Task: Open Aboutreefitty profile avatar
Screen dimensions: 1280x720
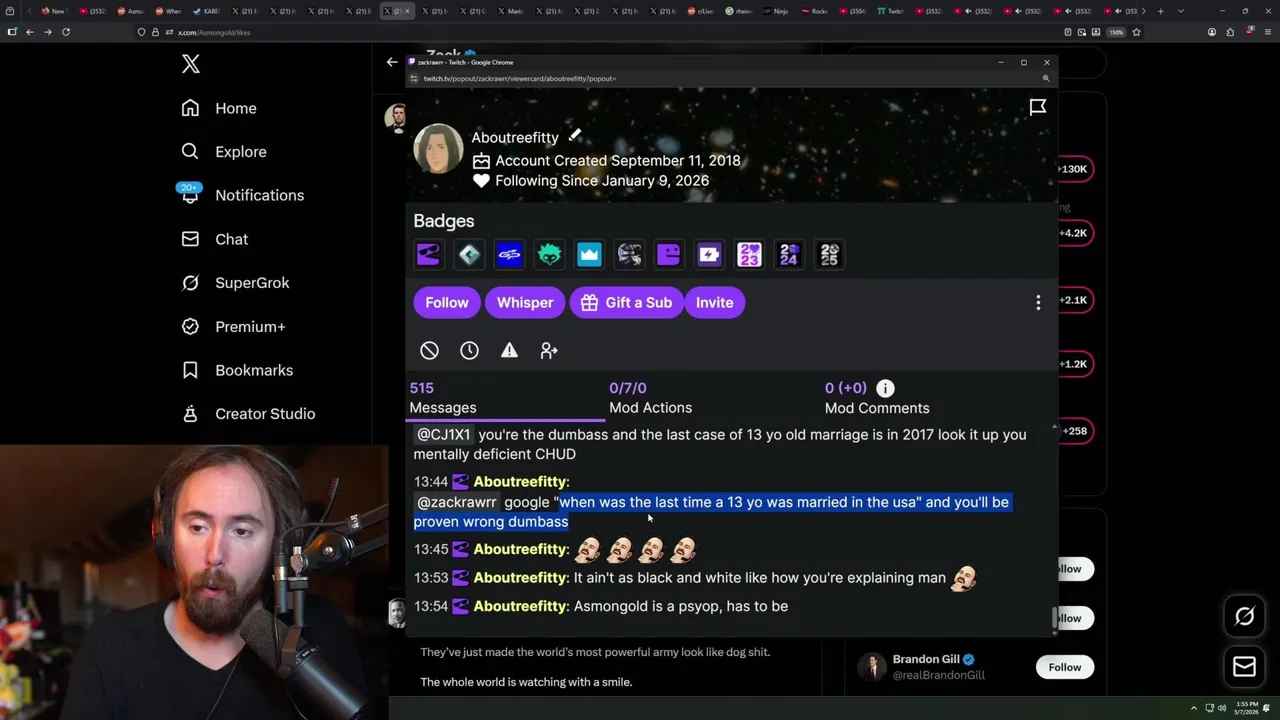Action: pos(438,149)
